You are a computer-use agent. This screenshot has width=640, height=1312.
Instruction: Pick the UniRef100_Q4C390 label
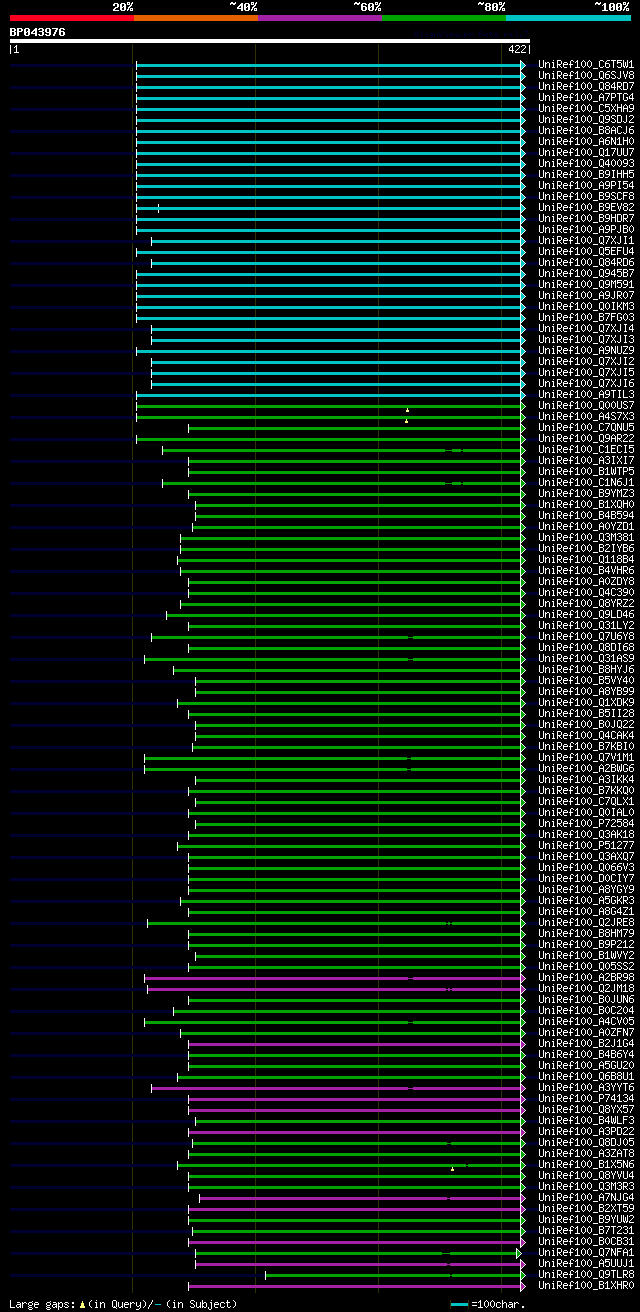pos(586,592)
